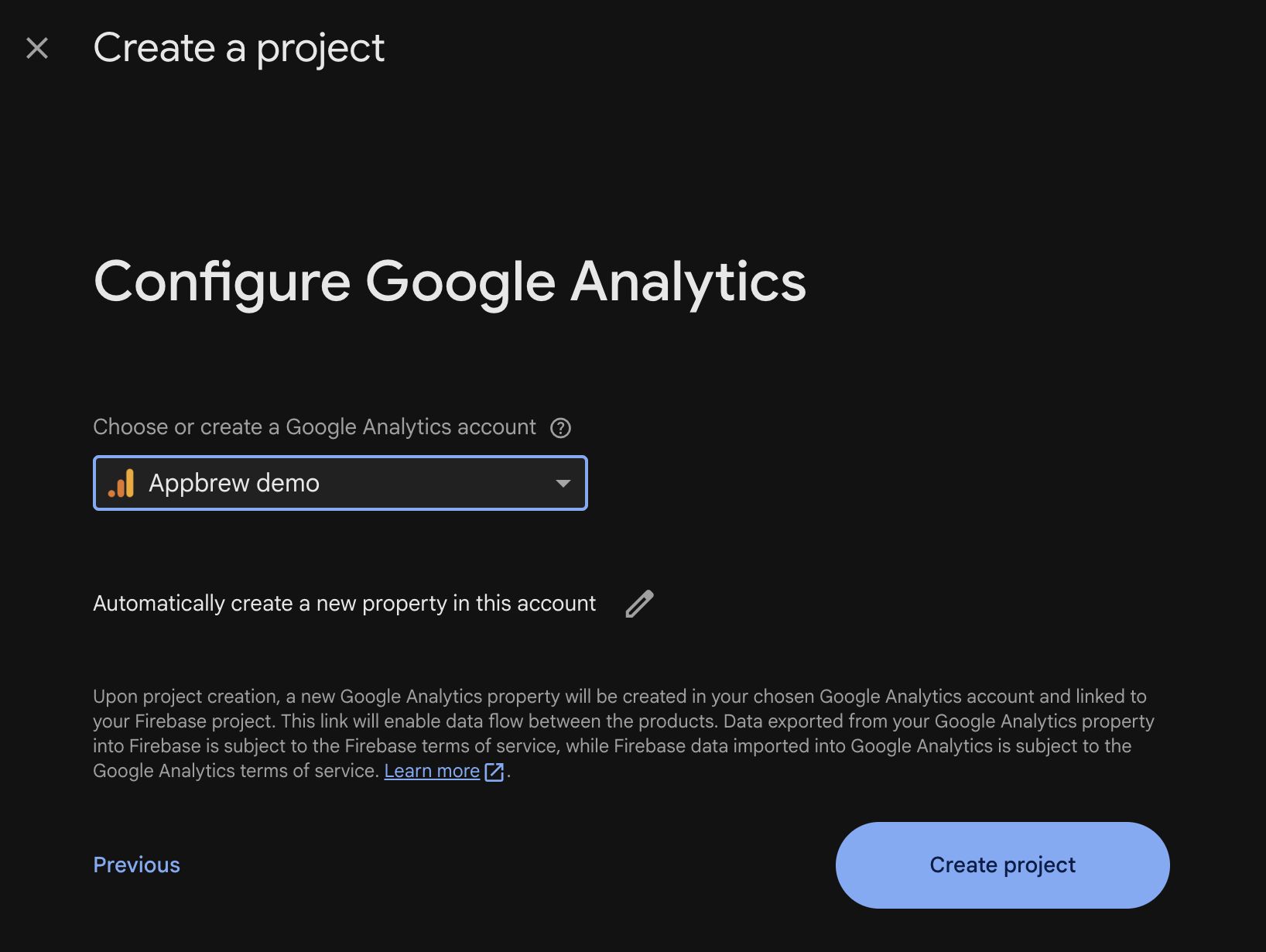Edit the automatic property creation setting

click(x=639, y=604)
